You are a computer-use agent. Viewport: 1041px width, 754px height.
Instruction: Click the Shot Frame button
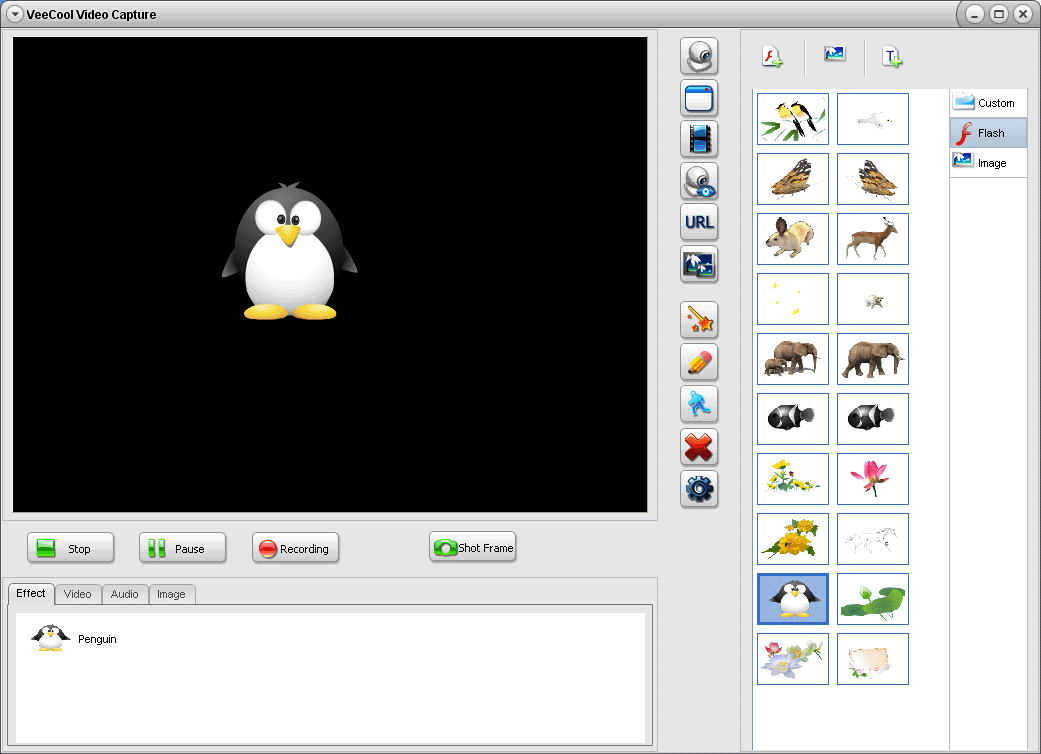tap(473, 548)
